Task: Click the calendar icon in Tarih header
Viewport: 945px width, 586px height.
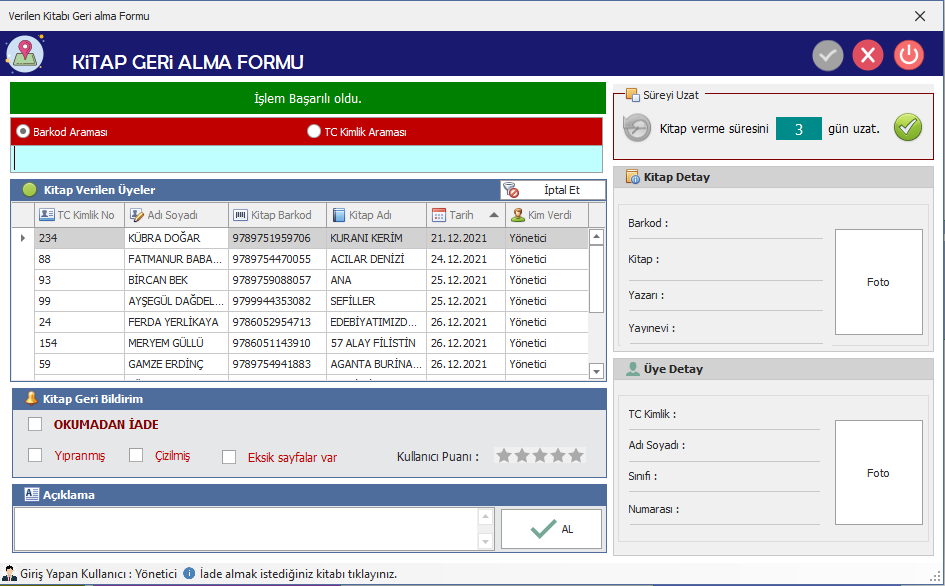Action: [x=439, y=215]
